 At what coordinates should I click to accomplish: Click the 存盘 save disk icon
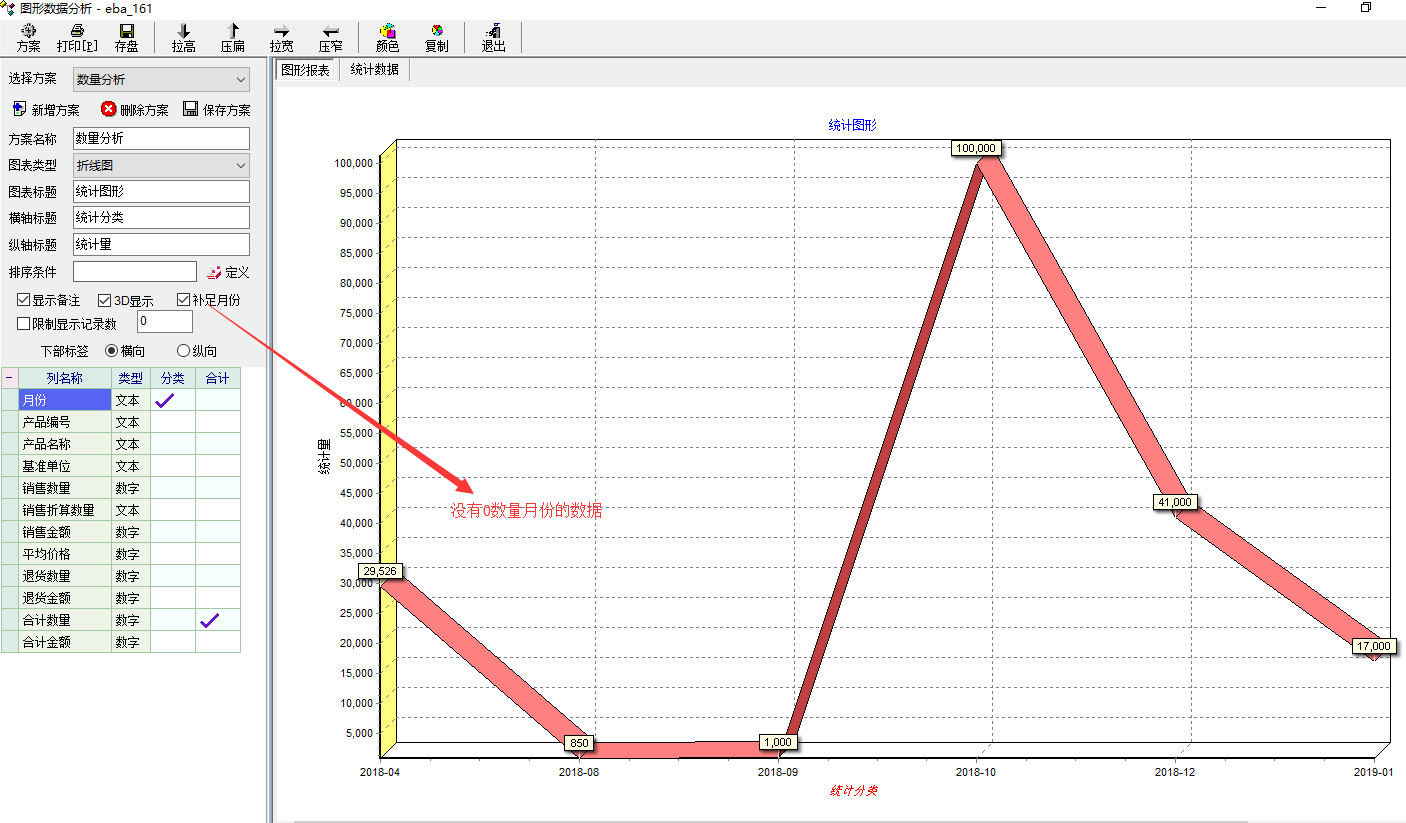tap(126, 32)
